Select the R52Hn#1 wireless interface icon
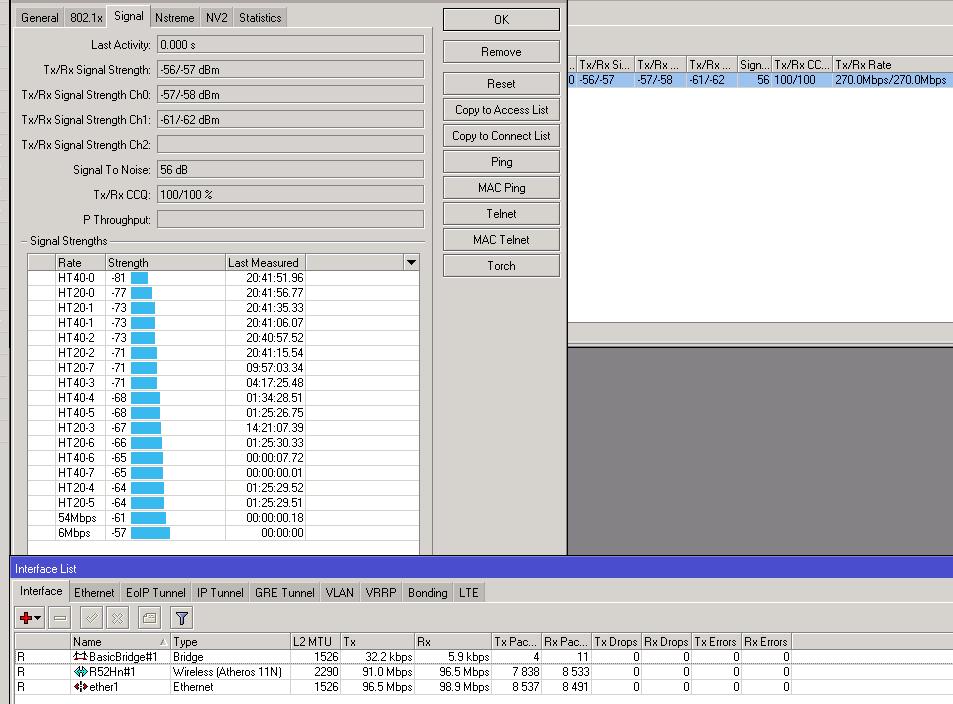The height and width of the screenshot is (704, 953). 80,672
